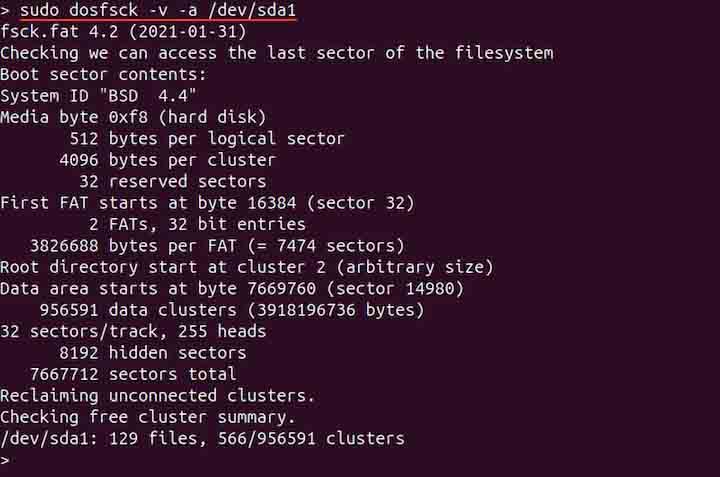Click the '956591 data clusters' line

[227, 310]
